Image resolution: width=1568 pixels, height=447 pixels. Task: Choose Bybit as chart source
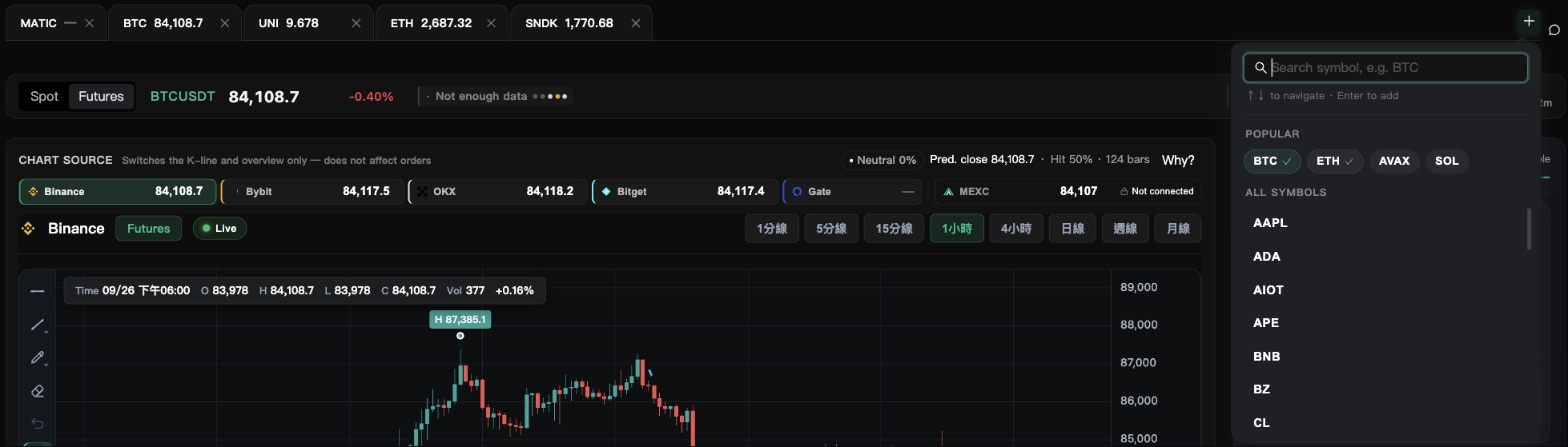click(x=311, y=191)
